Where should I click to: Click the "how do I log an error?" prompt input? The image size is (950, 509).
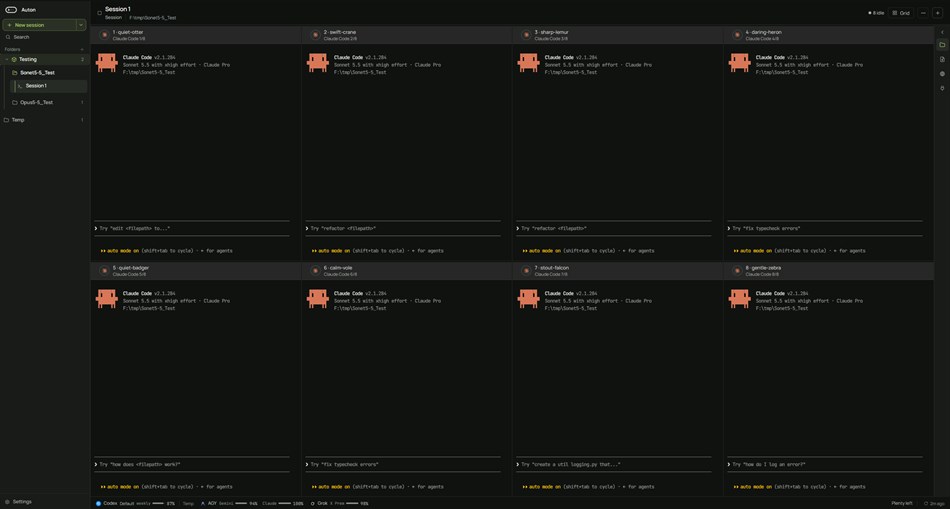[825, 464]
